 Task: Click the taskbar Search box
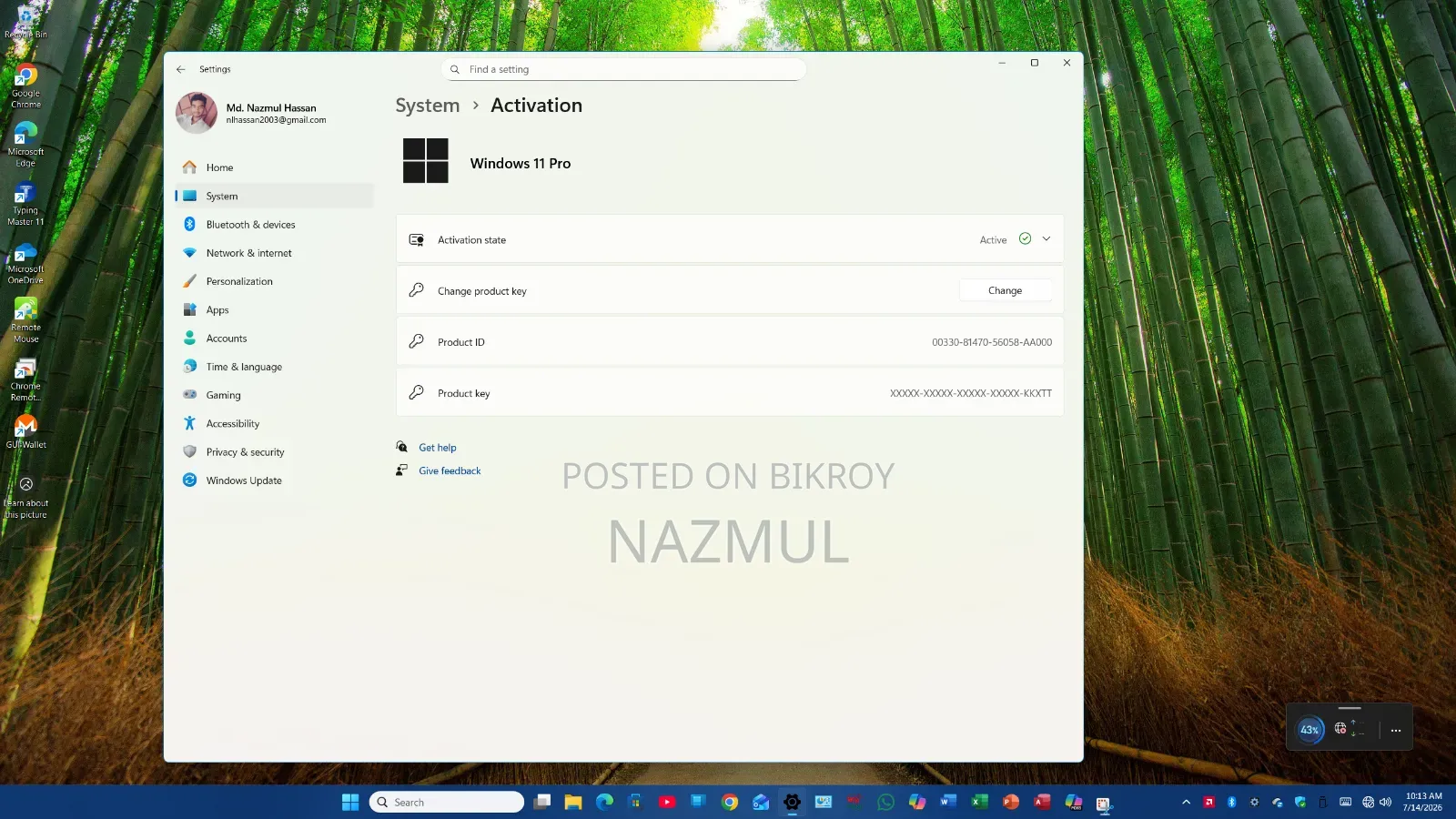coord(447,802)
